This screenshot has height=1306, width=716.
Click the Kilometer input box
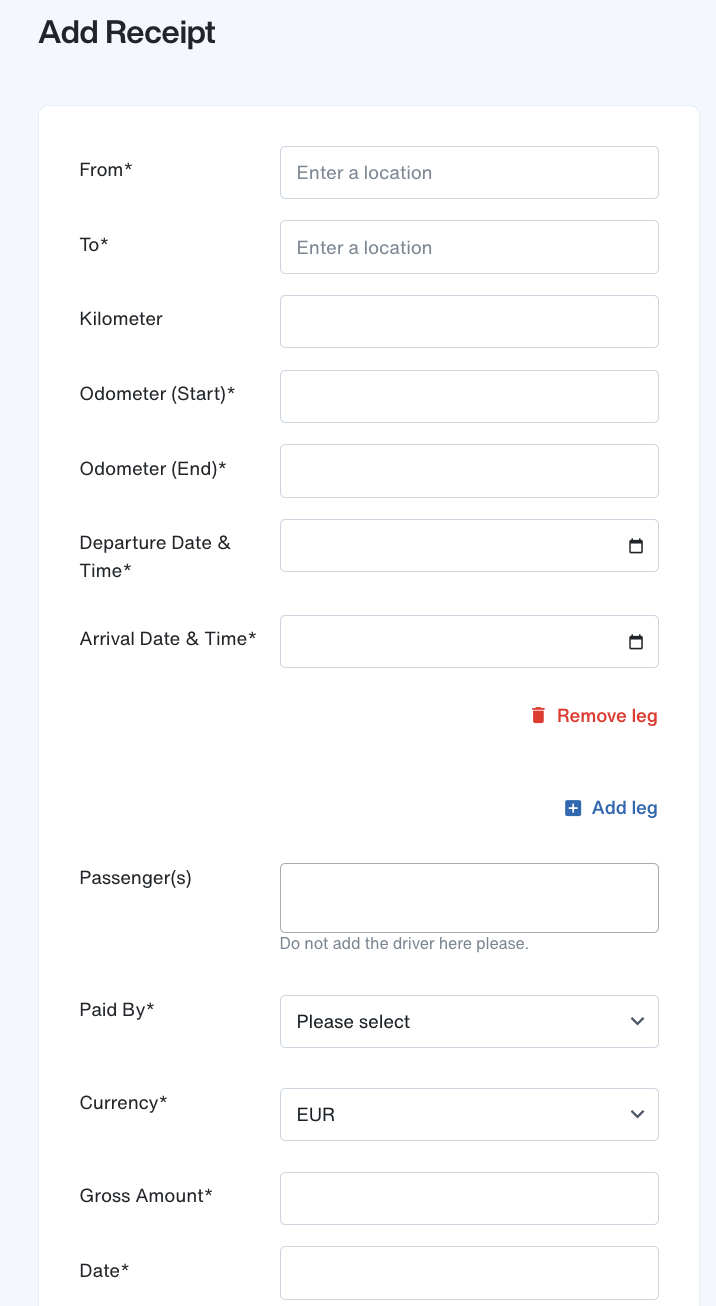[x=469, y=321]
